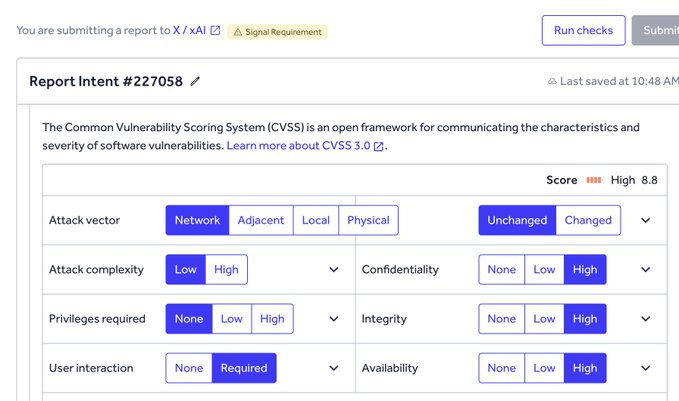Set User interaction to Required
Image resolution: width=679 pixels, height=401 pixels.
click(244, 369)
